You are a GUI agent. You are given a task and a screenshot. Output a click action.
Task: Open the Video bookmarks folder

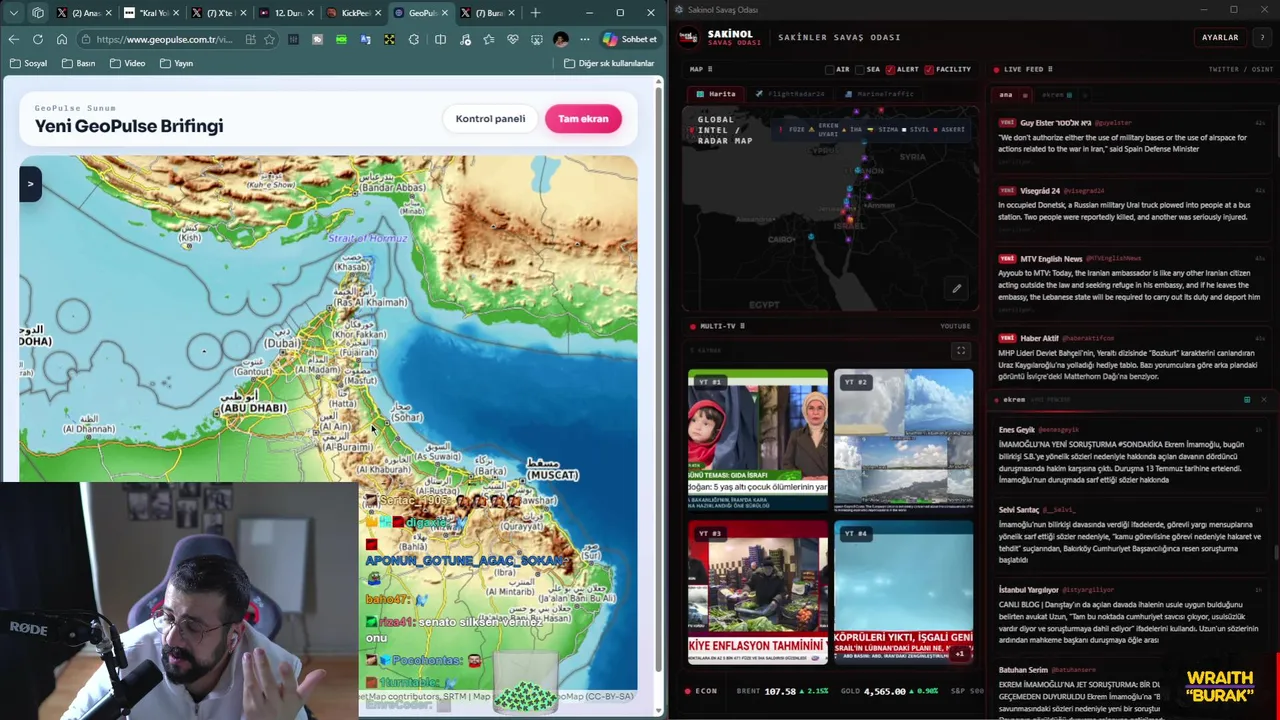click(x=127, y=63)
